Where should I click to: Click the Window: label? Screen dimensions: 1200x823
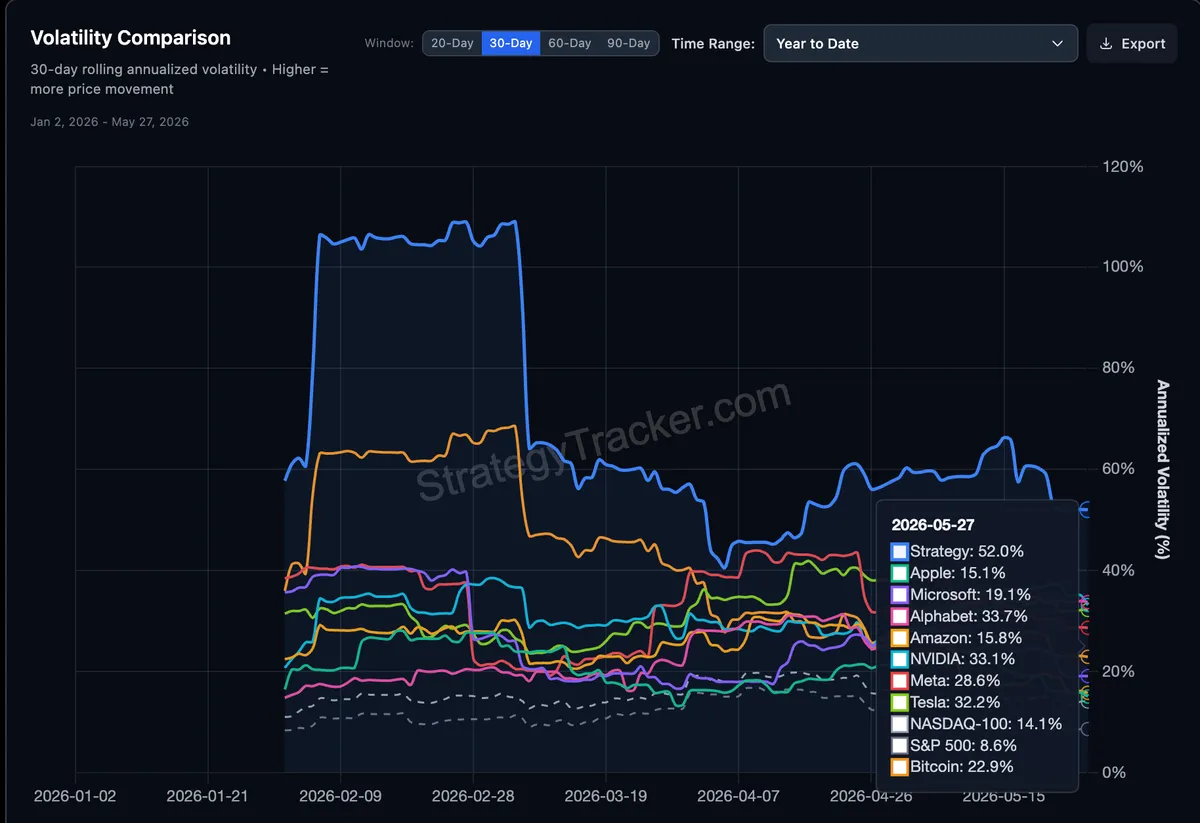(x=389, y=44)
